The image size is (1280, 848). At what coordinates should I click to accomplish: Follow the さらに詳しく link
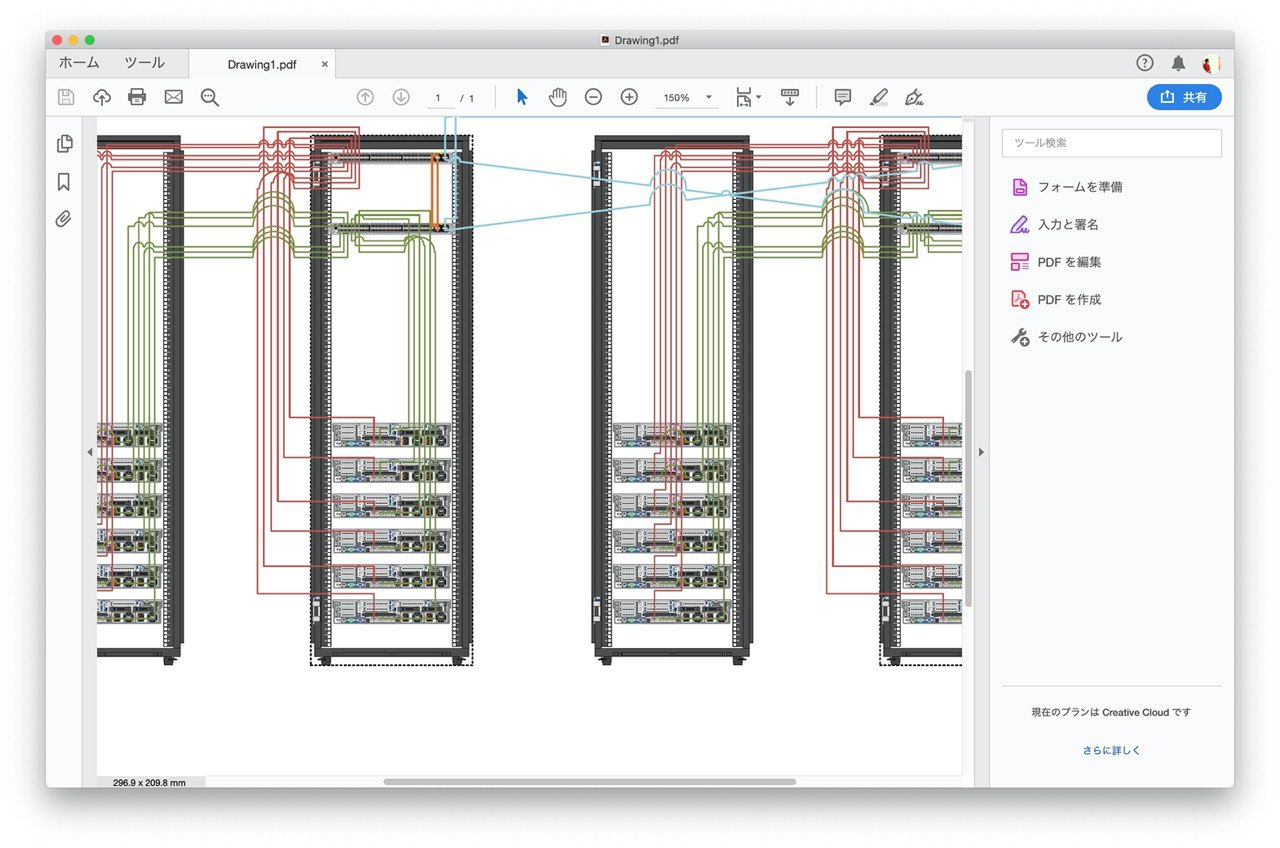pos(1111,750)
